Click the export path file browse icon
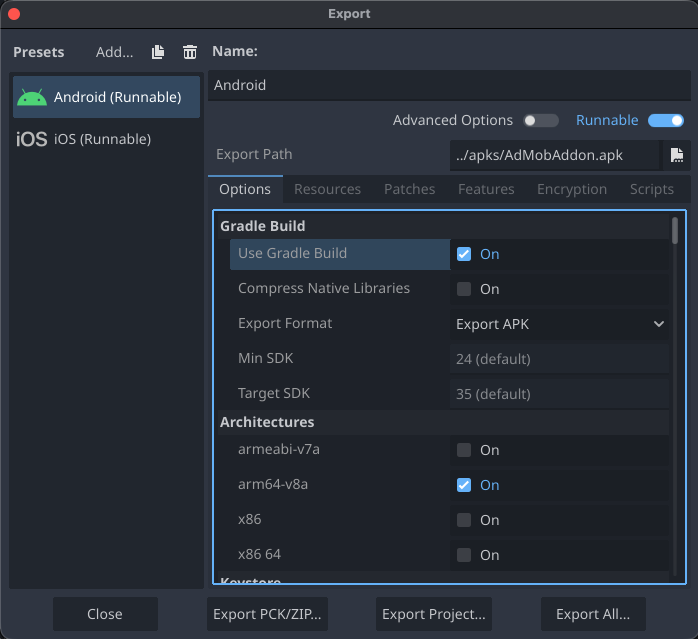 pos(677,155)
